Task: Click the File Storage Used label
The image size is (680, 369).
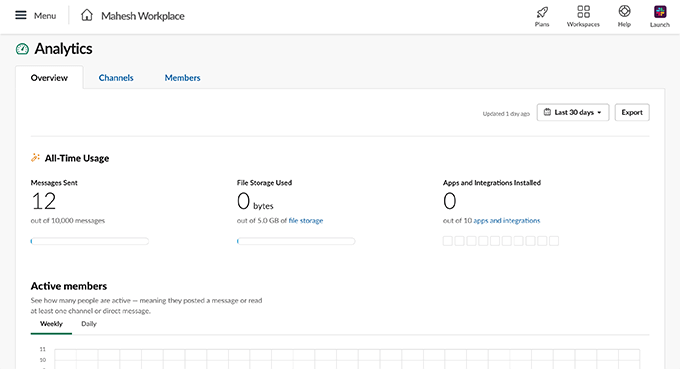Action: (x=264, y=183)
